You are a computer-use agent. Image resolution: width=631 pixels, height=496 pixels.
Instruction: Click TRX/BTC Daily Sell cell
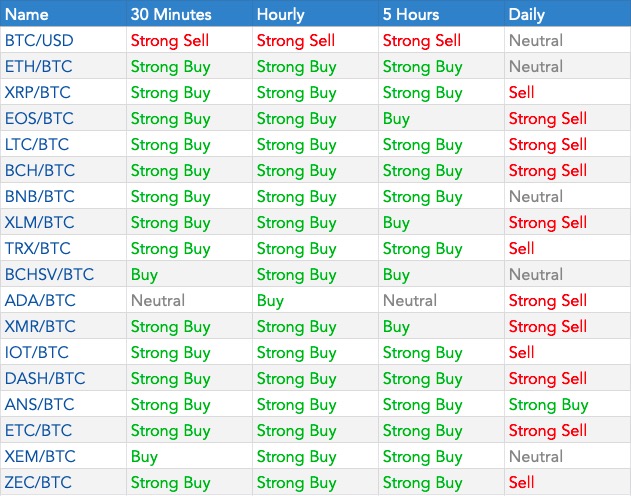point(522,248)
